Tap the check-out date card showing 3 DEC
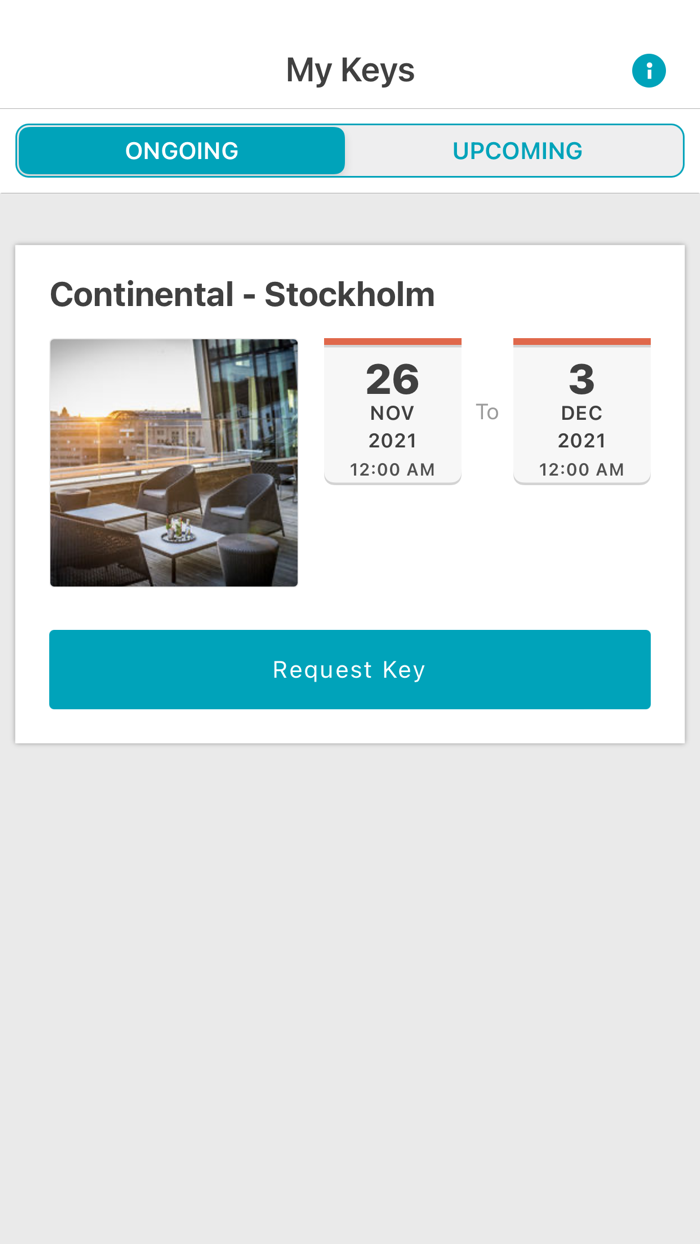Screen dimensions: 700x1244 click(582, 410)
